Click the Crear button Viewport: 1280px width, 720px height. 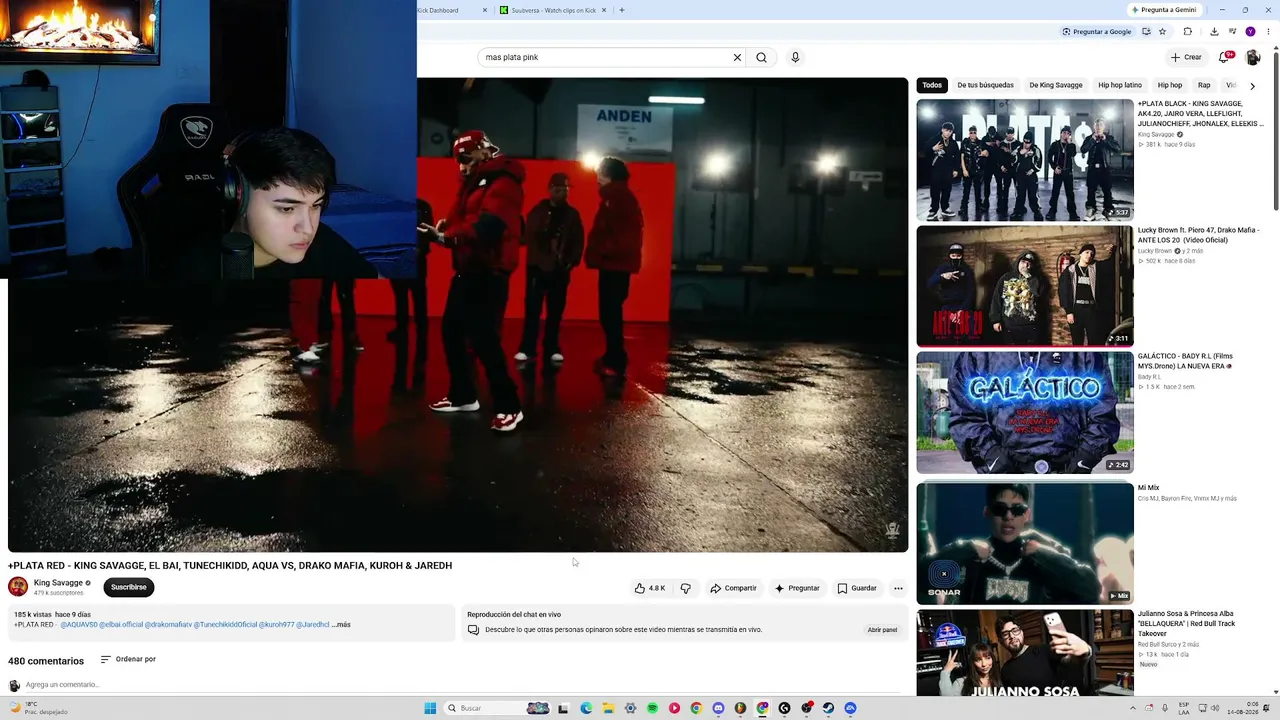[x=1186, y=57]
